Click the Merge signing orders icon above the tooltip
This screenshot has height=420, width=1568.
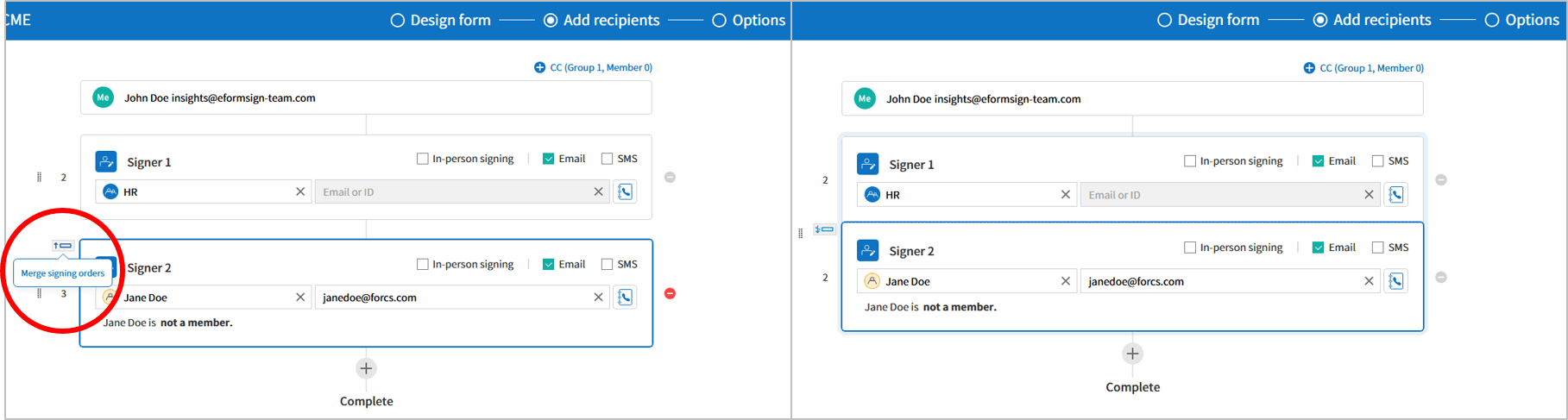tap(63, 246)
